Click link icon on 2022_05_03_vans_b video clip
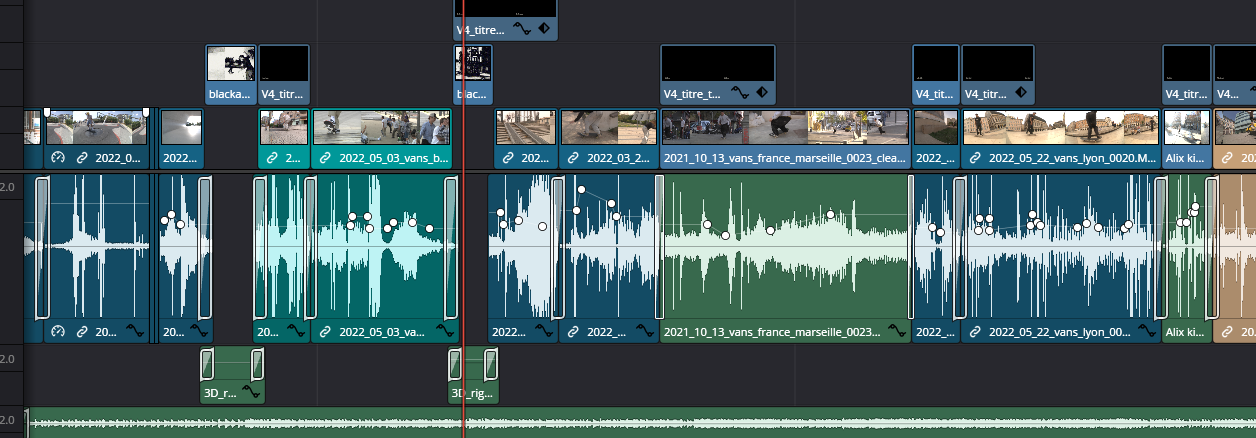The width and height of the screenshot is (1256, 438). pyautogui.click(x=326, y=158)
